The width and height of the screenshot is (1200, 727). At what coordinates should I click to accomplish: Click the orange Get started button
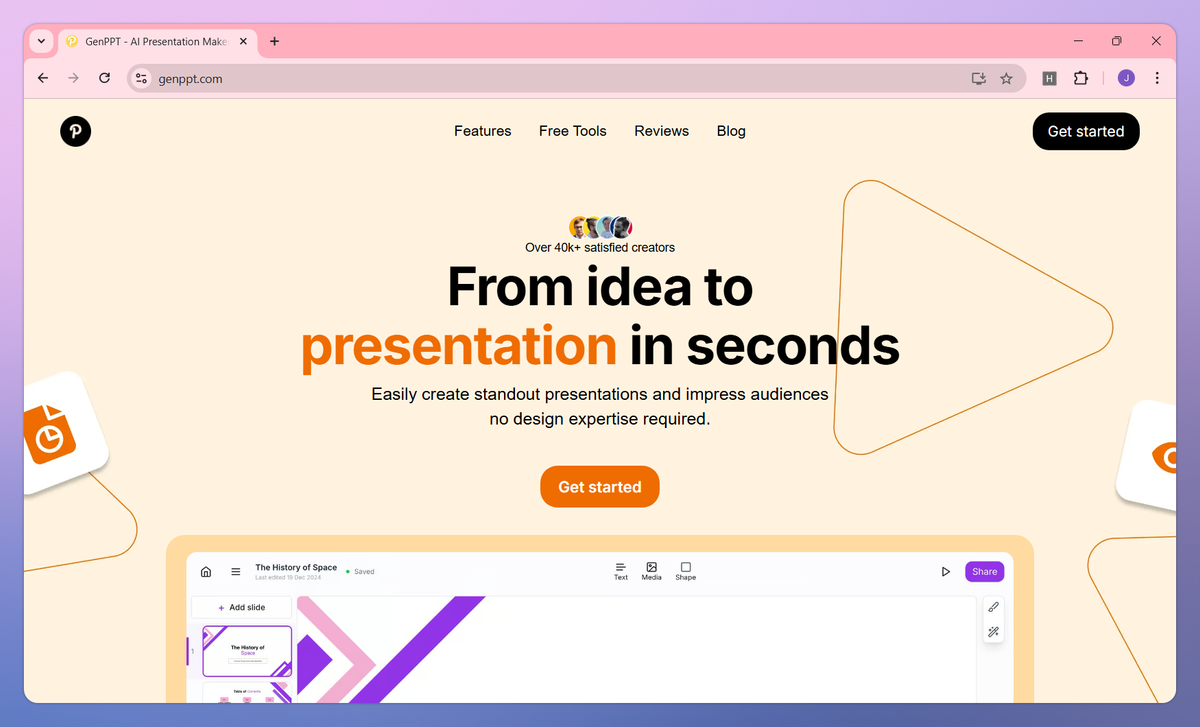[600, 487]
